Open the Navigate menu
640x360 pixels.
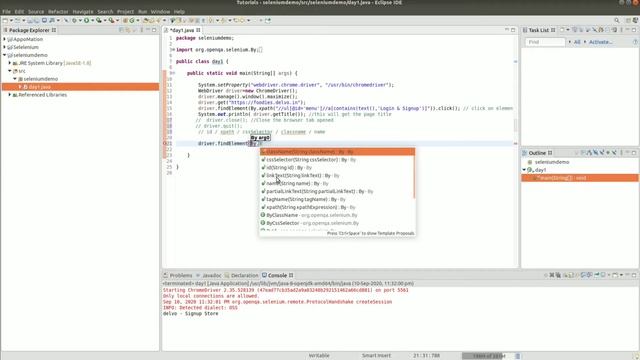pyautogui.click(x=83, y=11)
